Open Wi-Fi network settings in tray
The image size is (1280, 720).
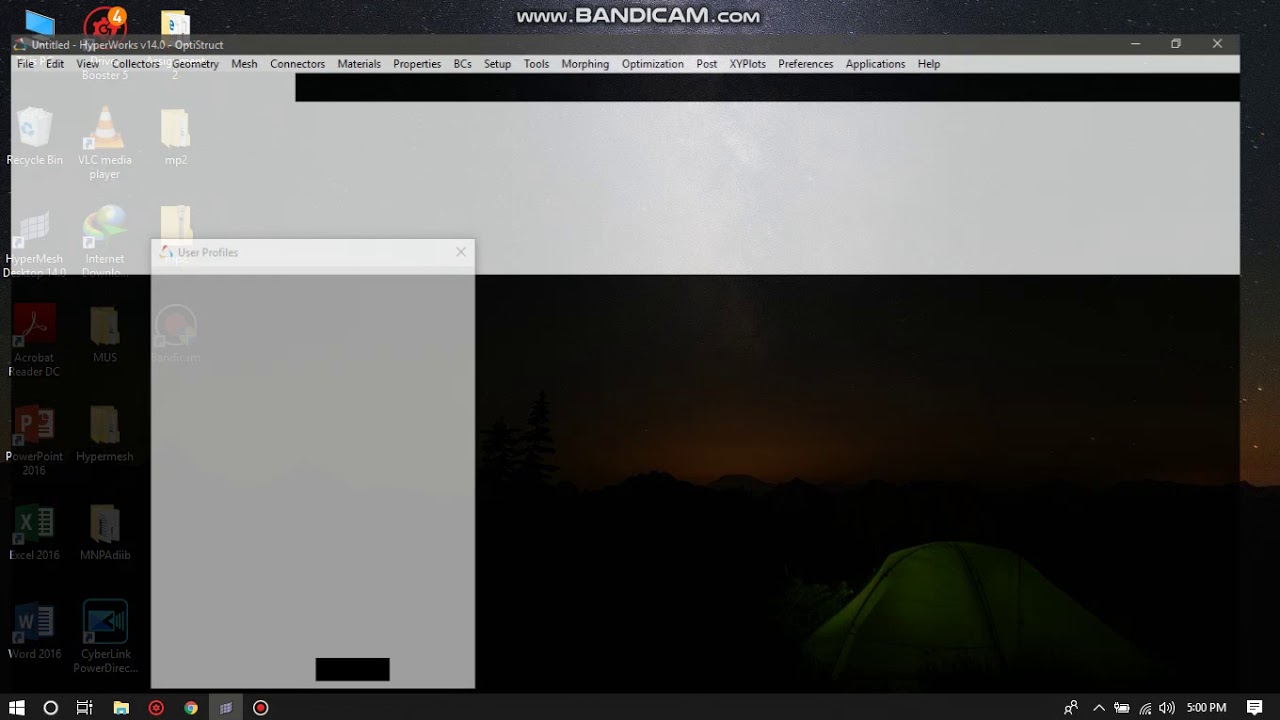coord(1145,707)
